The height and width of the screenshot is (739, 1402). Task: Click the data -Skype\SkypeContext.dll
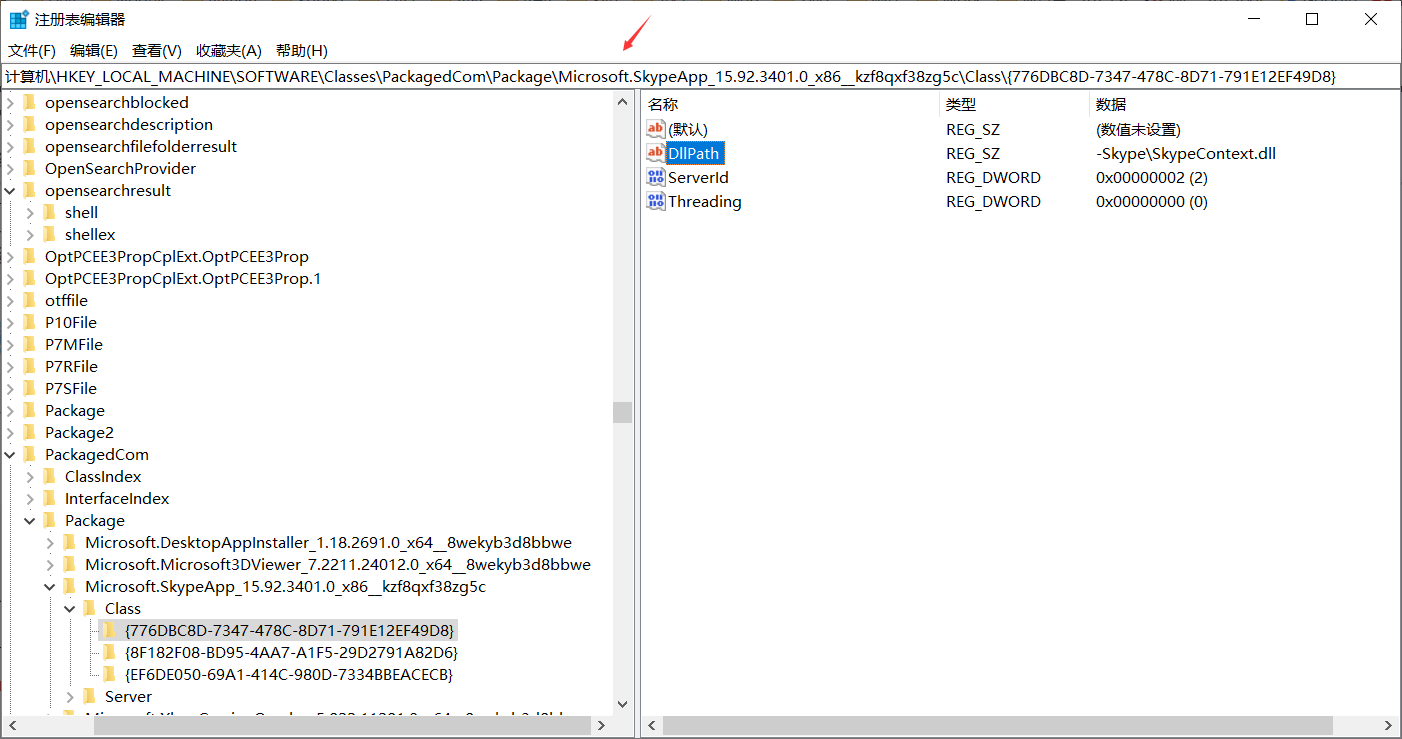[x=1186, y=153]
